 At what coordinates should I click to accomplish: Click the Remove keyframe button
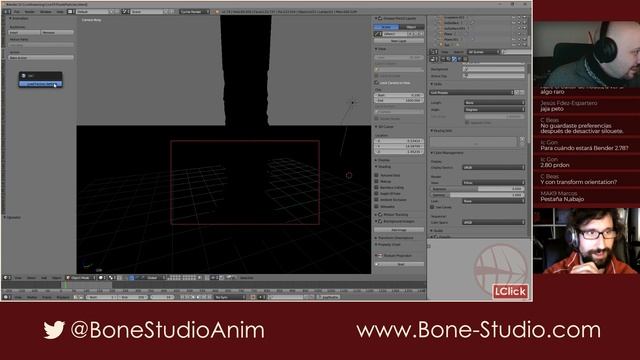pyautogui.click(x=57, y=32)
